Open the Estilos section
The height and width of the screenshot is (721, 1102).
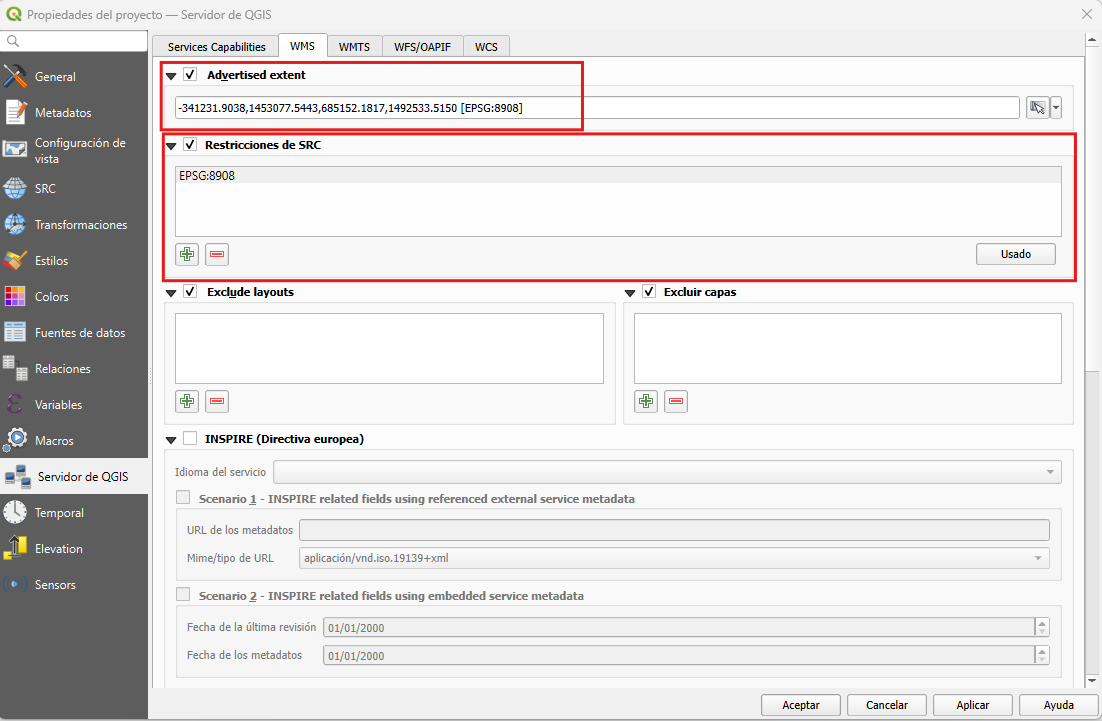tap(51, 261)
